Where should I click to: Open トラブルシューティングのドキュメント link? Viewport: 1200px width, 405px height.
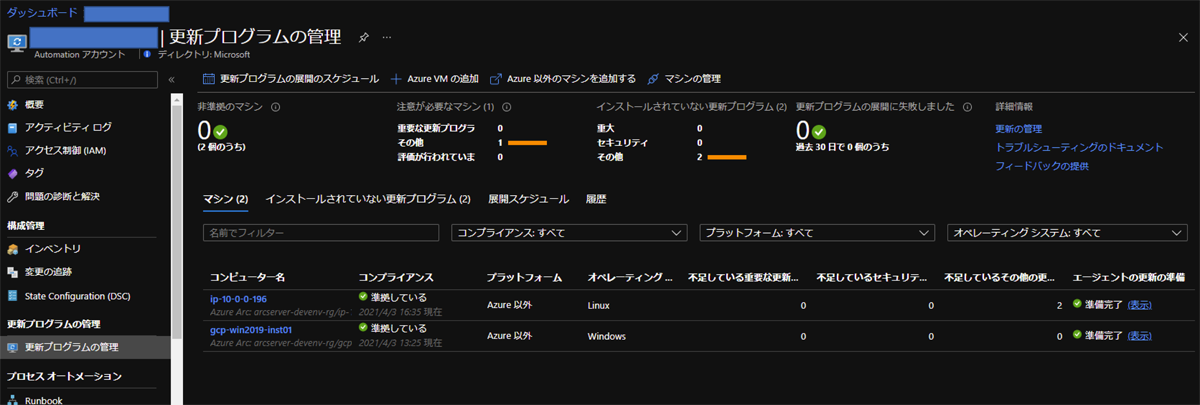1079,147
